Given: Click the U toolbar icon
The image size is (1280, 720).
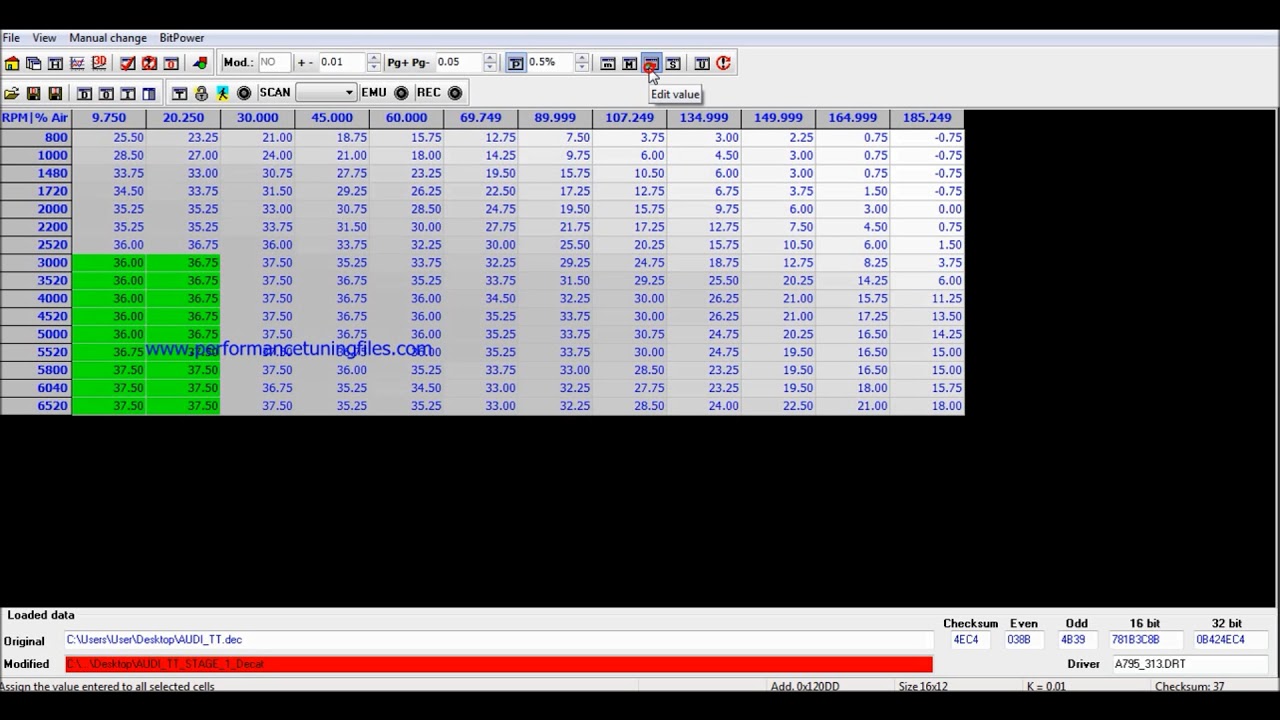Looking at the screenshot, I should [702, 63].
